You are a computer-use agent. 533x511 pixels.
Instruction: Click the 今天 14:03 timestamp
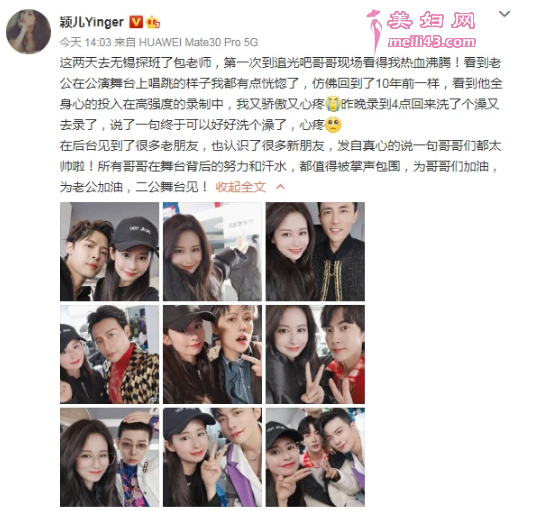86,42
